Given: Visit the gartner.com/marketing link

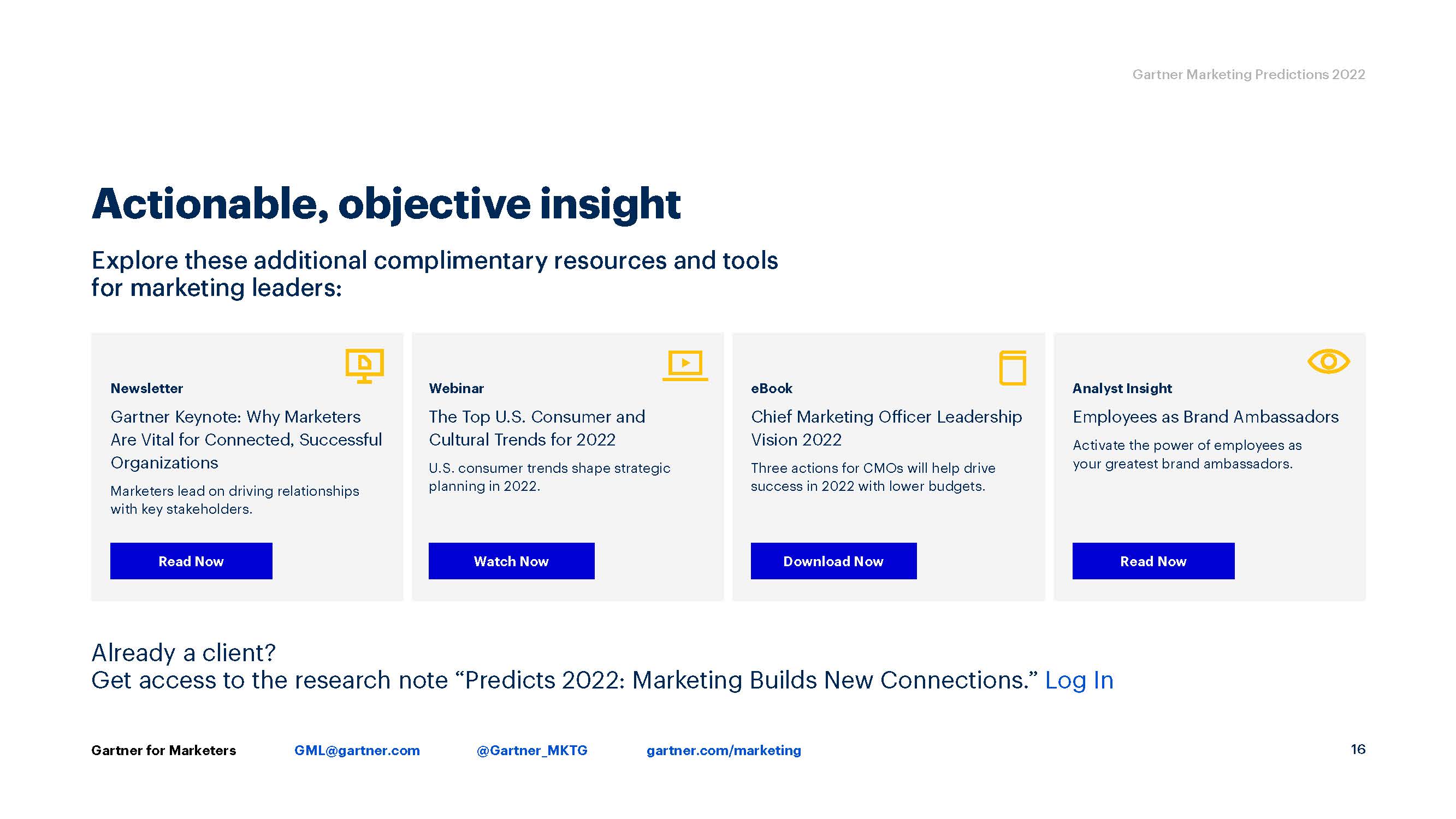Looking at the screenshot, I should [x=724, y=750].
